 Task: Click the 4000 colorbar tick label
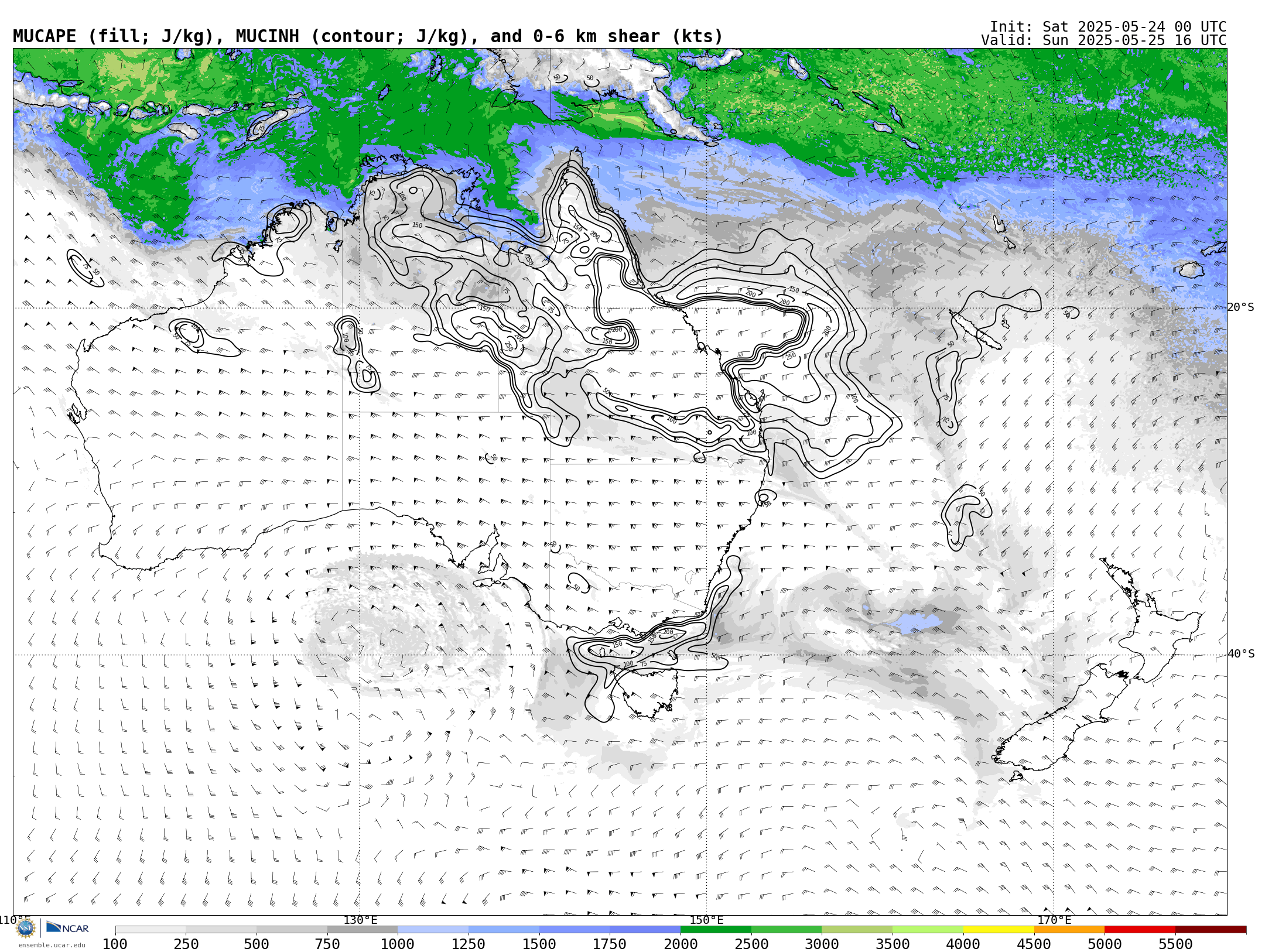[963, 944]
